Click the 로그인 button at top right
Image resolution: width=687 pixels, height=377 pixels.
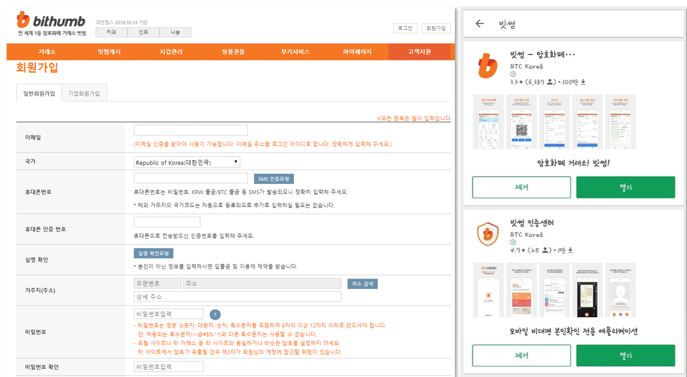(405, 28)
